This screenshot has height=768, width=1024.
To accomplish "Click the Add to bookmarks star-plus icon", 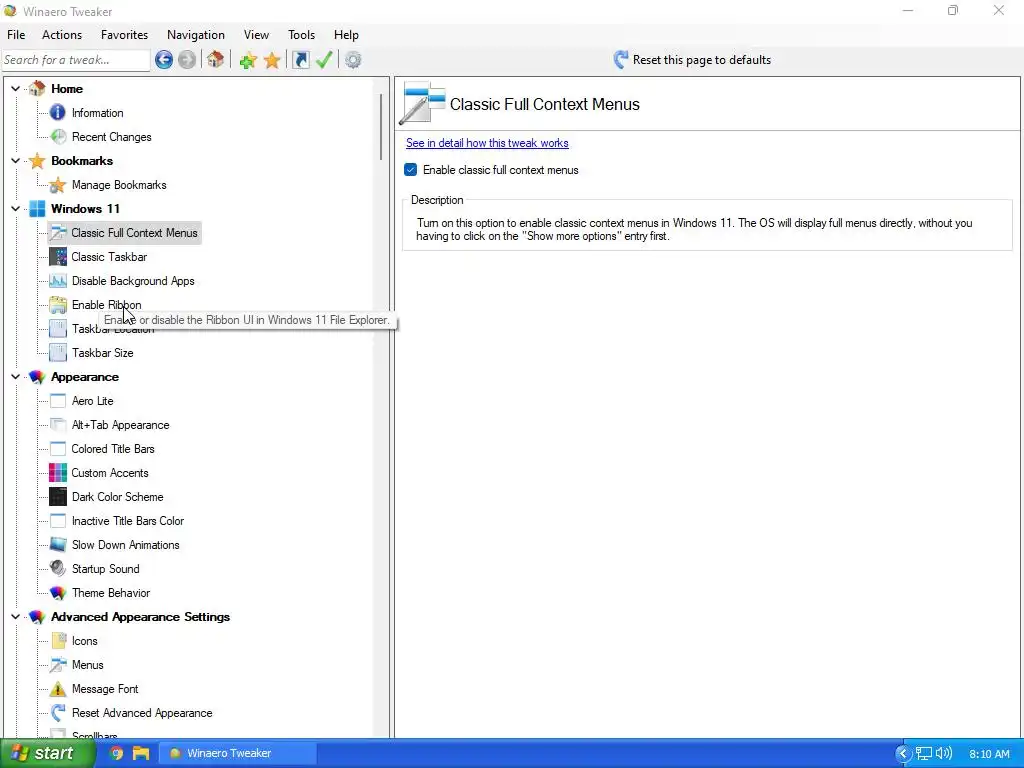I will coord(248,60).
